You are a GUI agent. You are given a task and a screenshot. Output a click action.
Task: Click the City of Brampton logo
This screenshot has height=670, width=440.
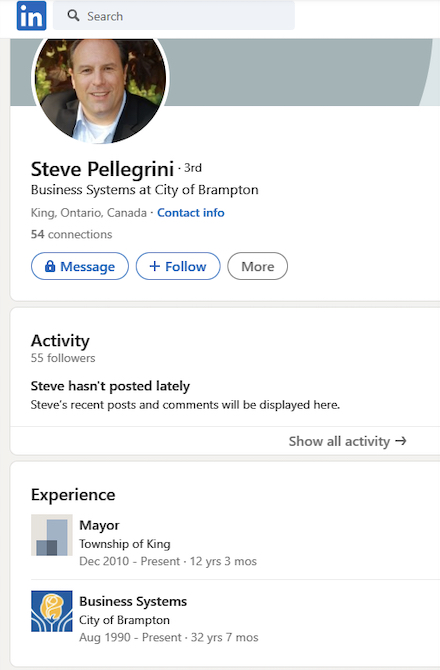click(x=52, y=611)
